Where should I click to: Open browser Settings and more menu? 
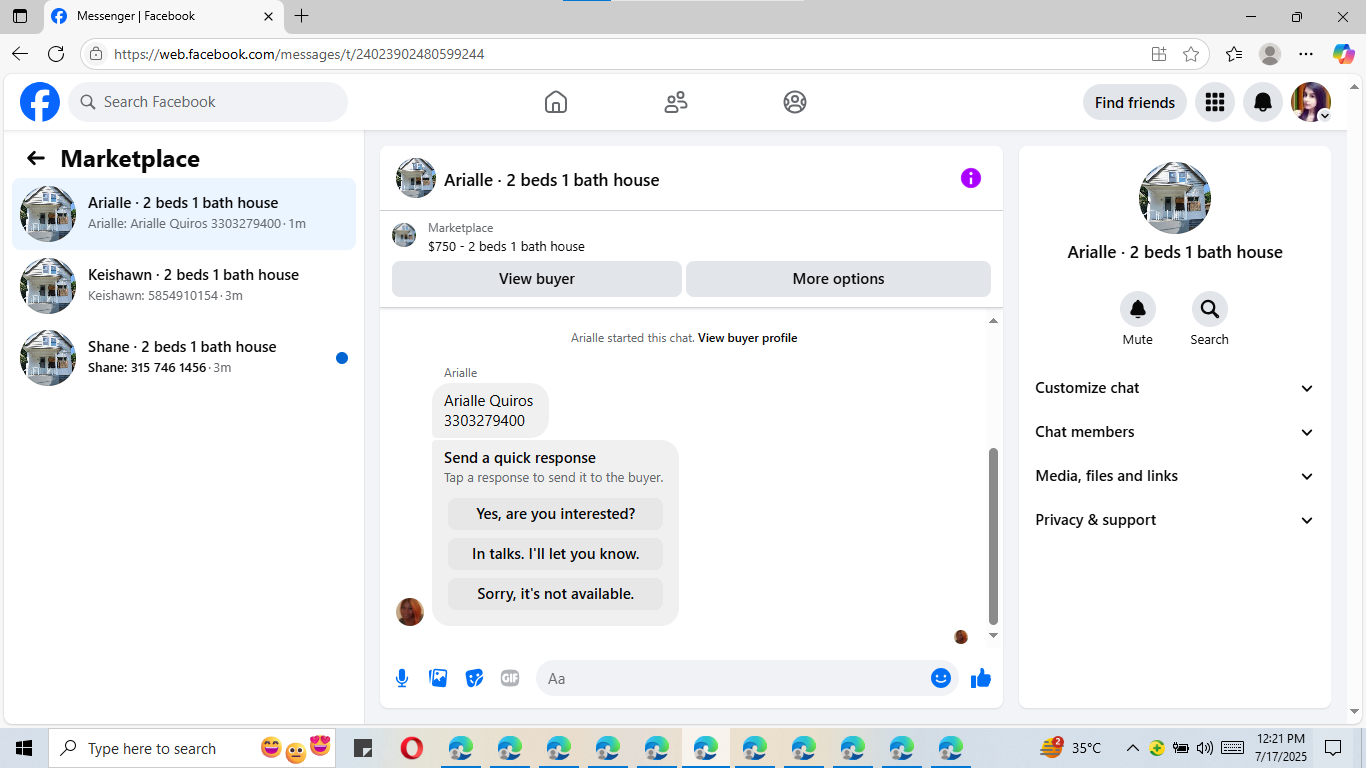pos(1306,54)
